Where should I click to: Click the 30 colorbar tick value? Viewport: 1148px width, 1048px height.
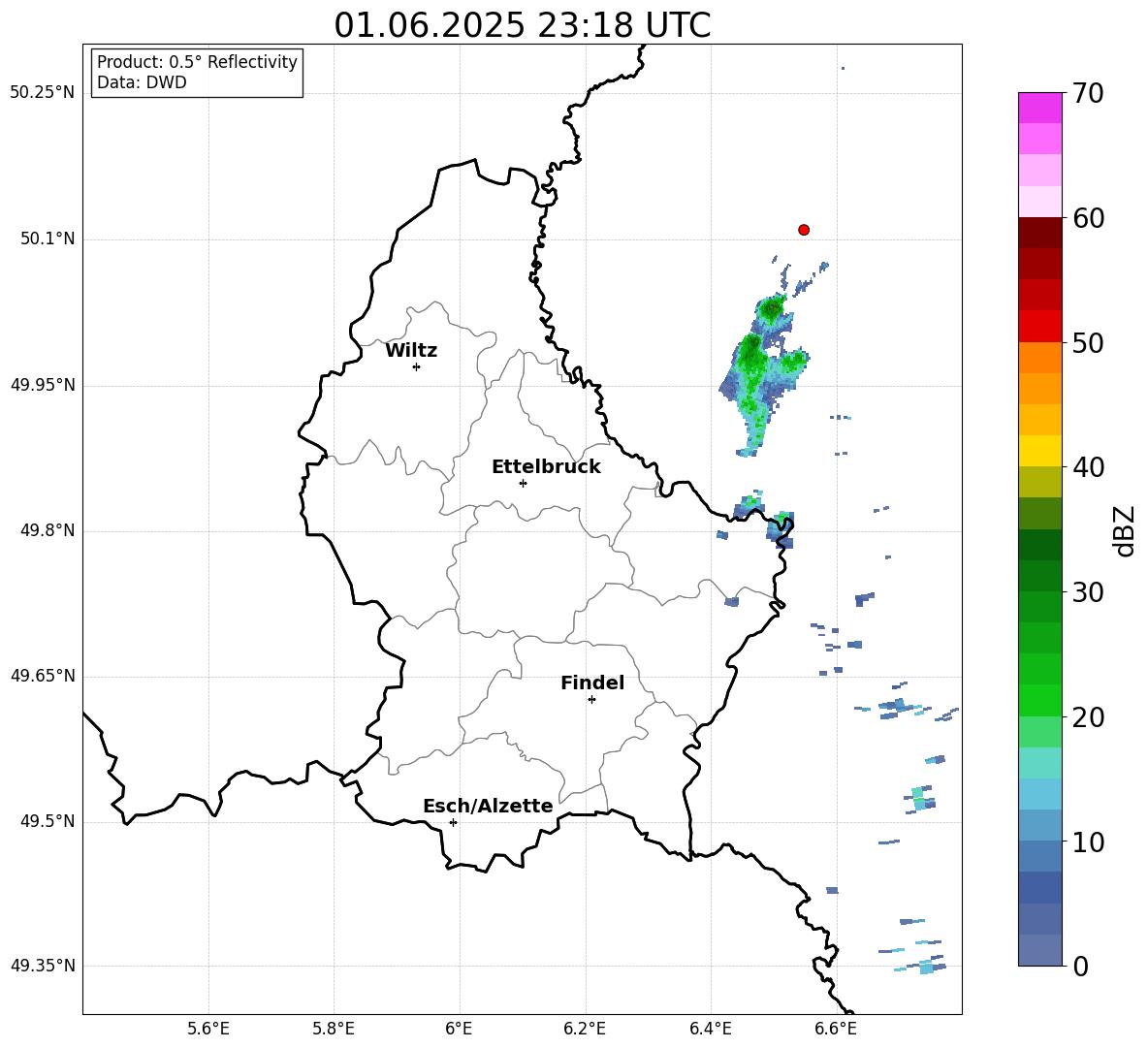[1088, 592]
